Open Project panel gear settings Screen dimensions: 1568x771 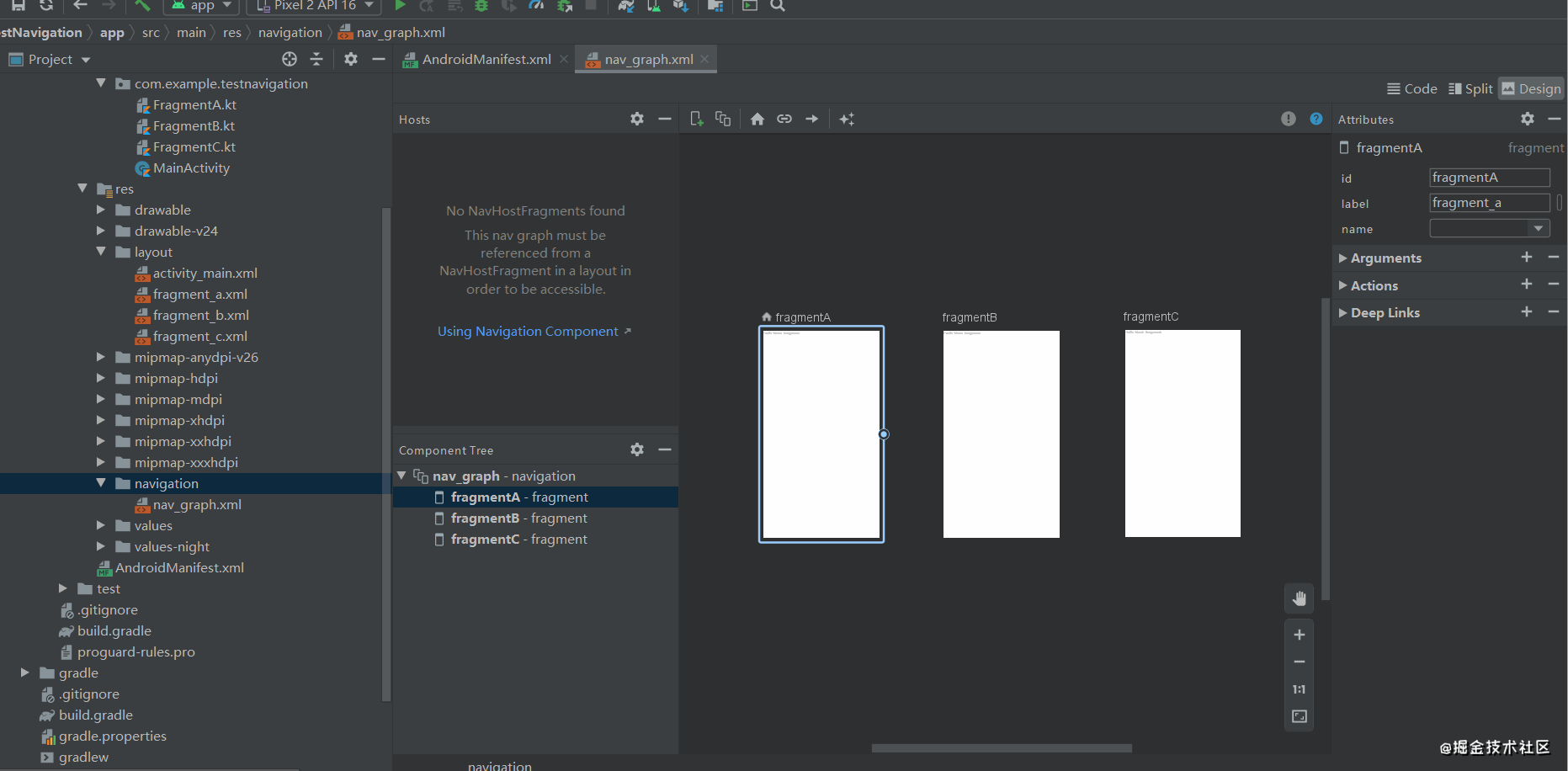[x=351, y=59]
